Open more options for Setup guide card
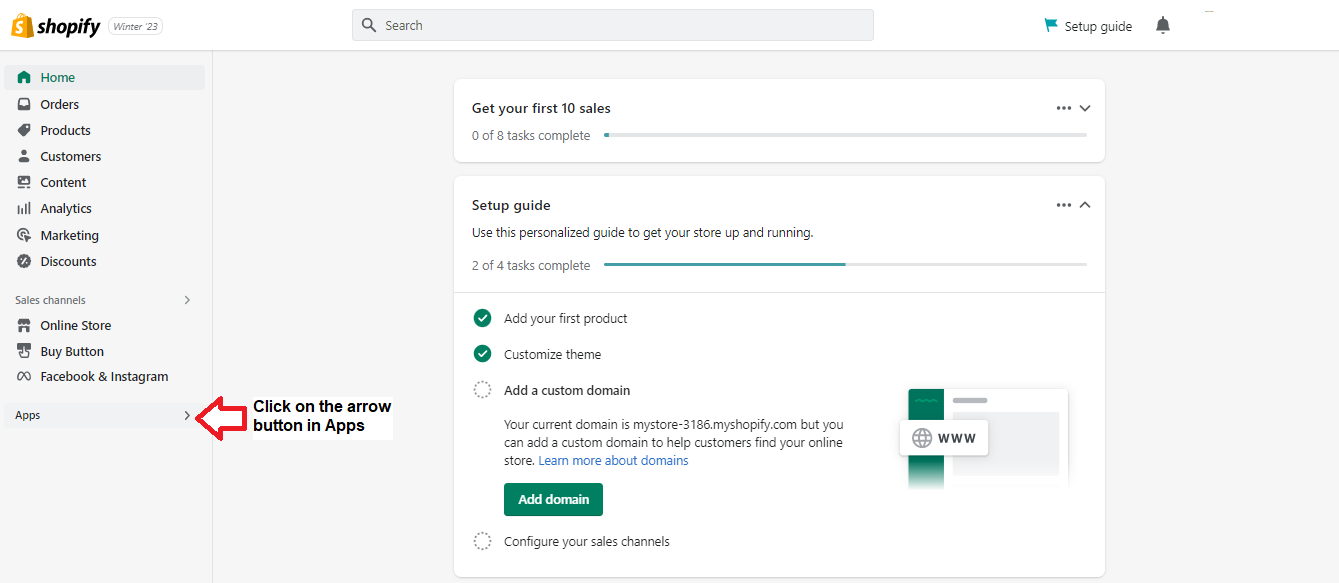 pyautogui.click(x=1063, y=205)
